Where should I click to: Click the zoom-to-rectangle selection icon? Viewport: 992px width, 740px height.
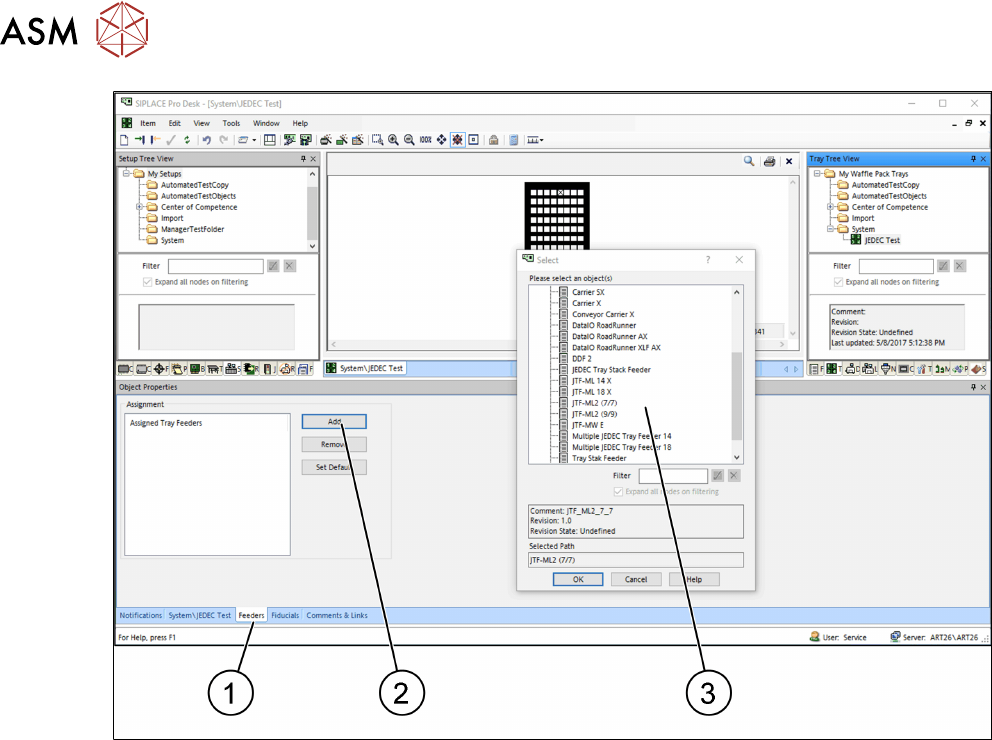pyautogui.click(x=378, y=140)
